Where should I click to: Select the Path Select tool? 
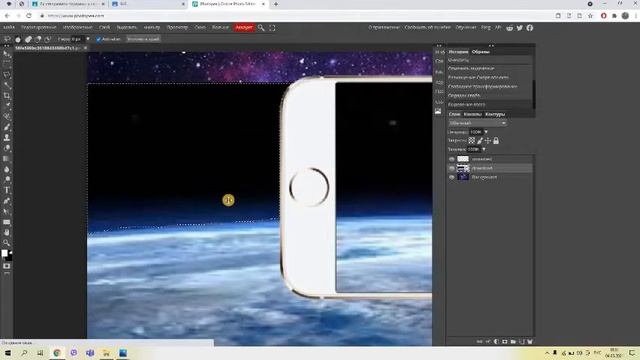7,211
